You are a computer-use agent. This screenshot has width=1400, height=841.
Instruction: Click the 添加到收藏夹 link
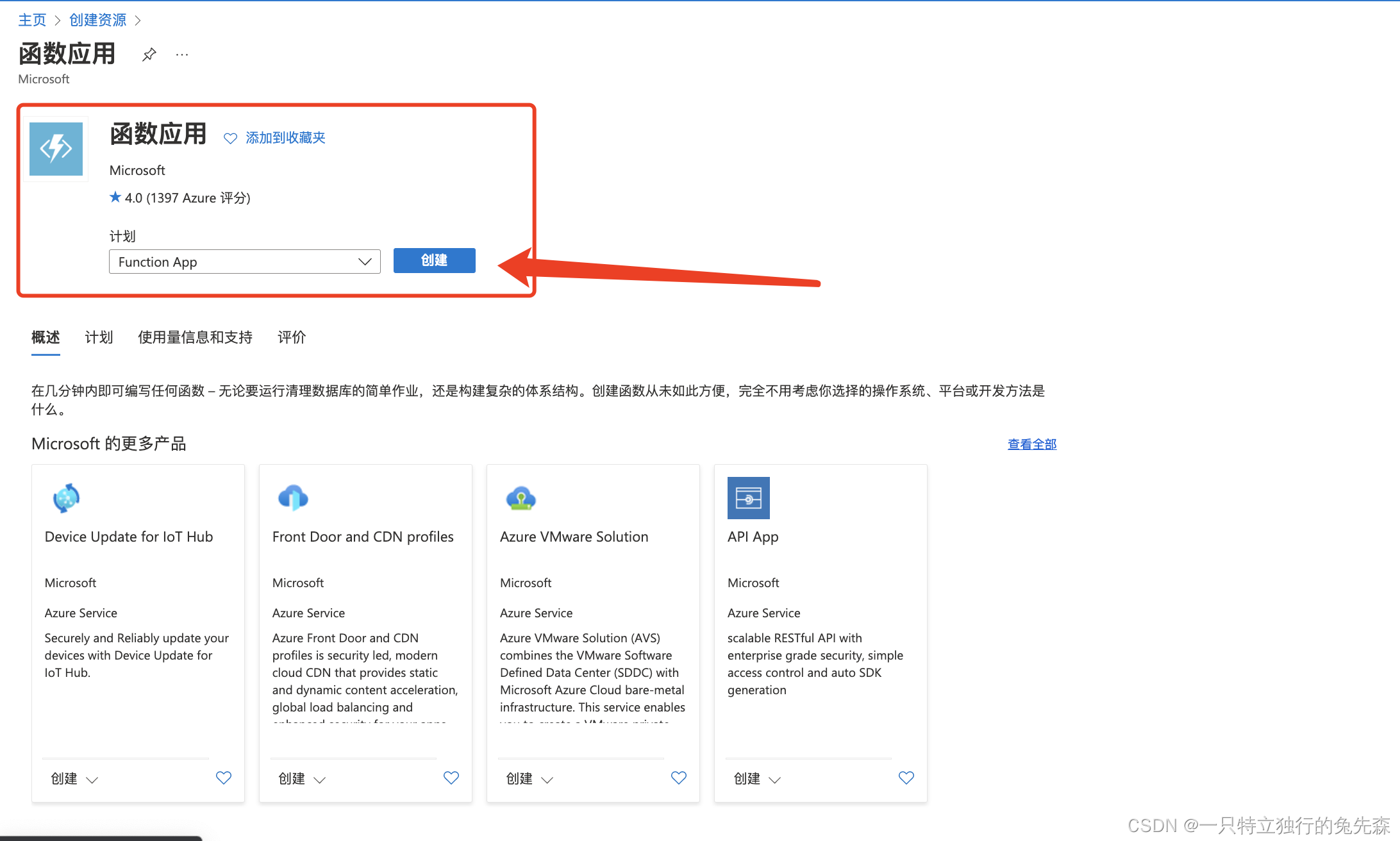click(x=285, y=138)
